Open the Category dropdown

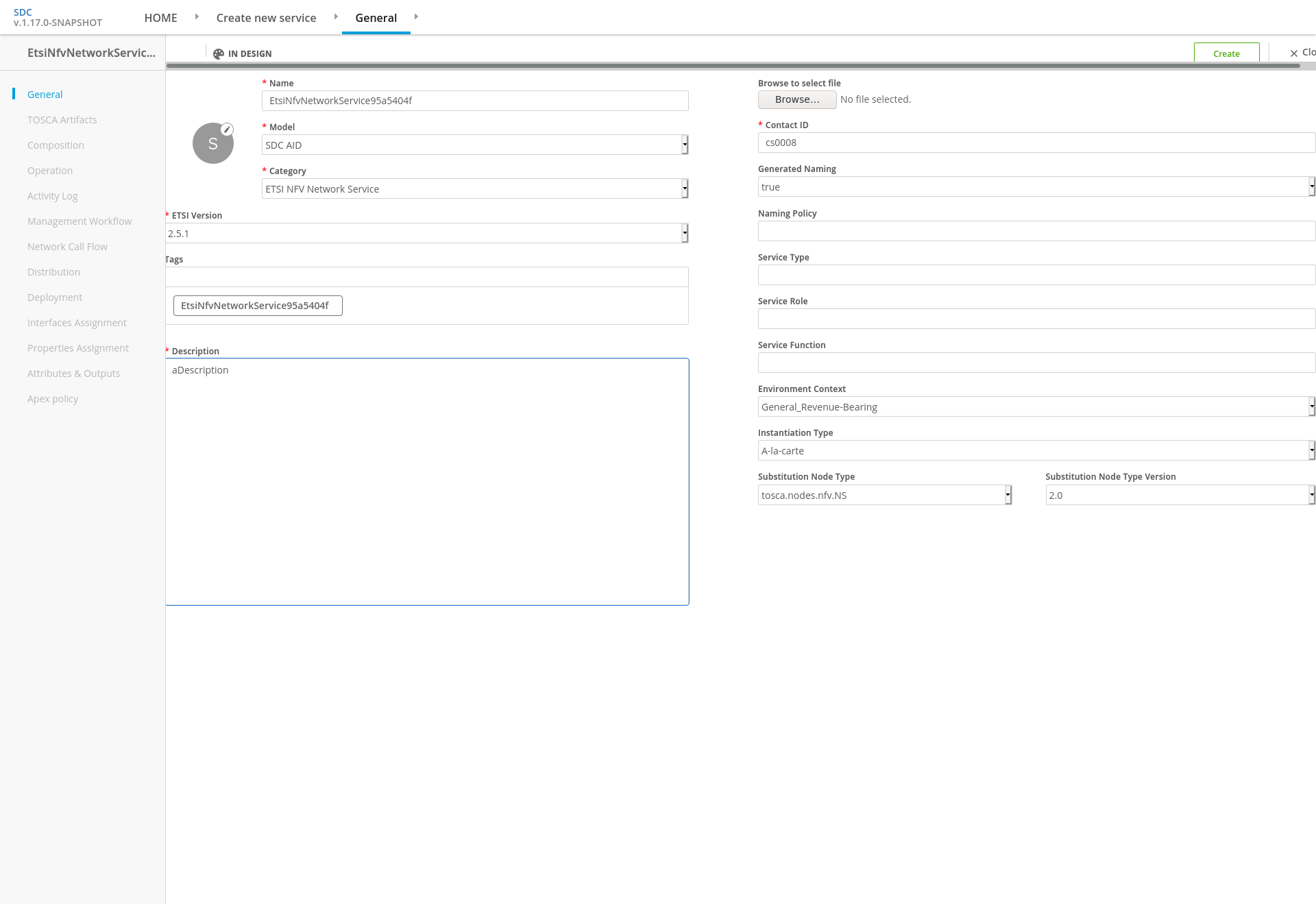(x=475, y=188)
